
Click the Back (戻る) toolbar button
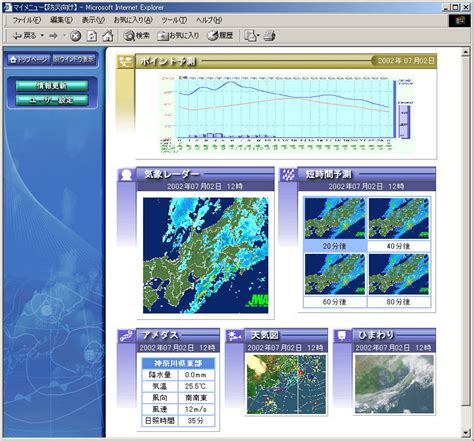point(24,35)
